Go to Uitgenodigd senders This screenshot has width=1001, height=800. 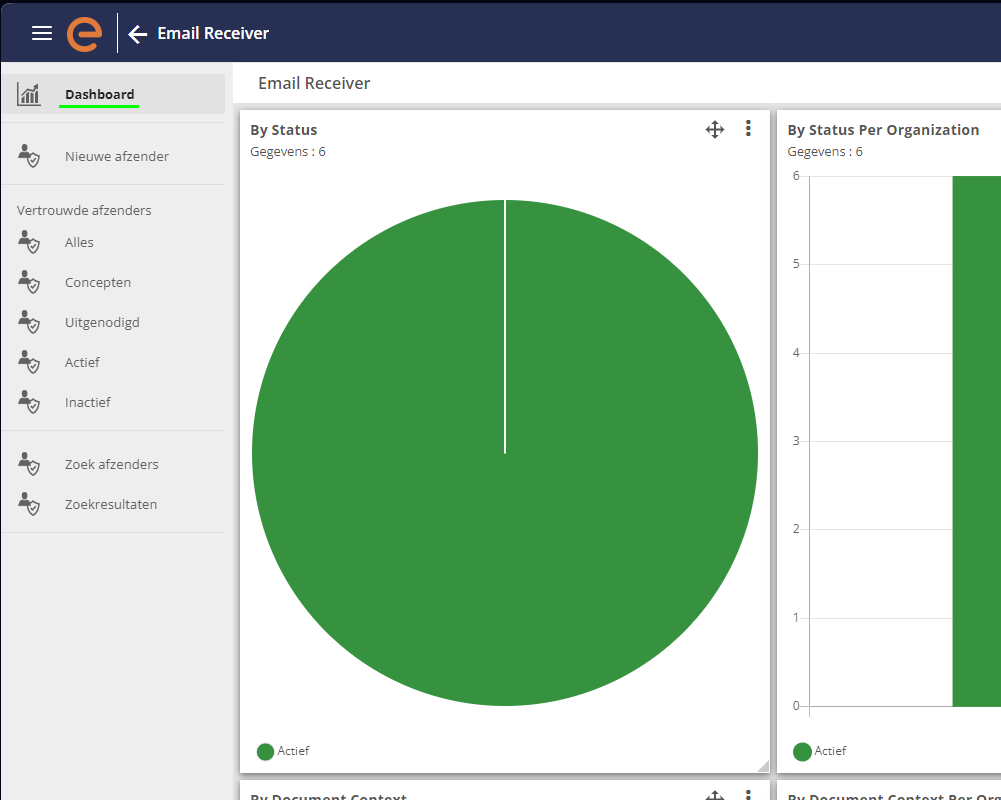102,322
